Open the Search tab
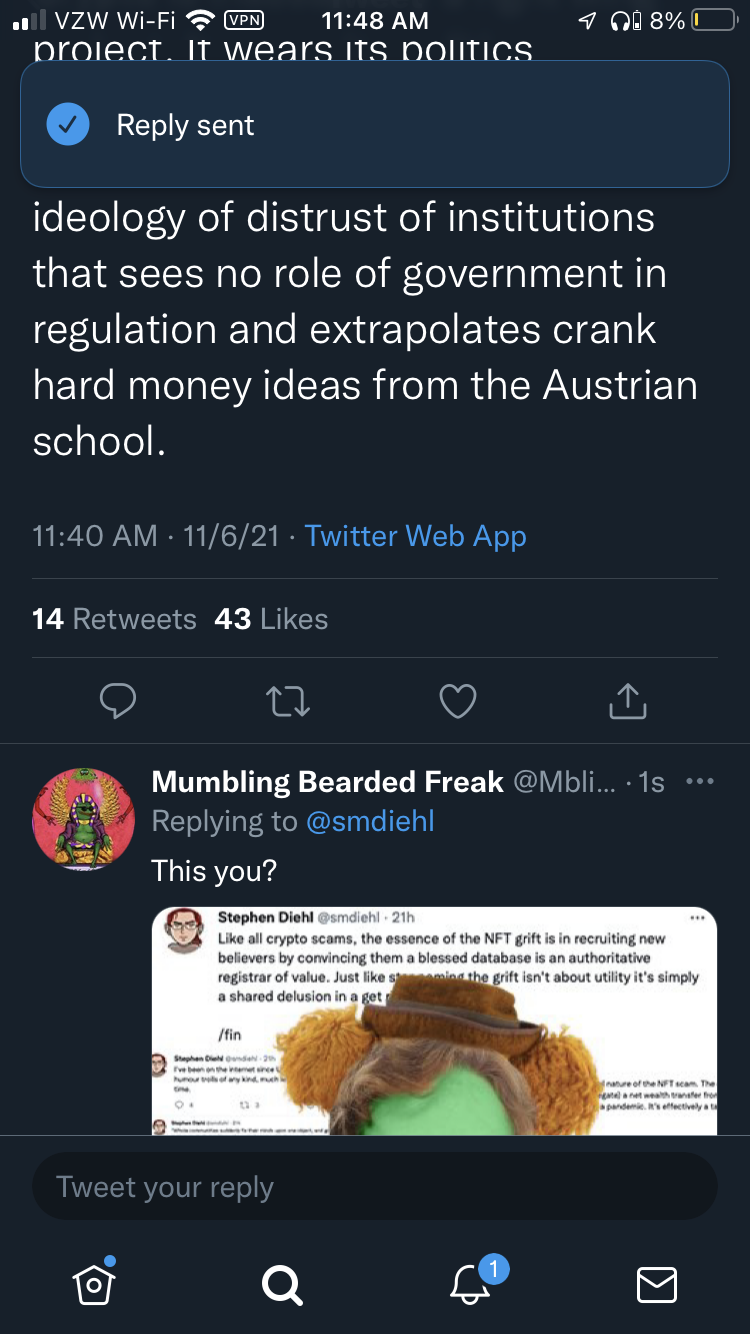This screenshot has width=750, height=1334. click(x=281, y=1284)
